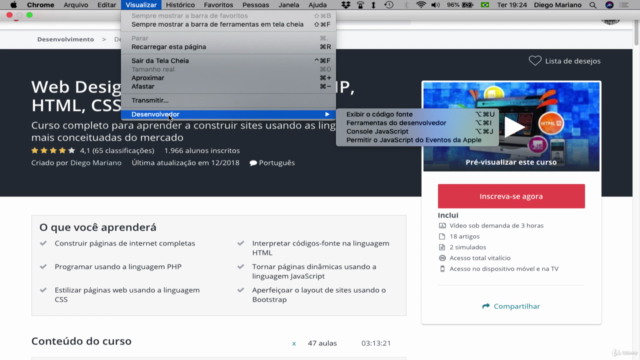Open the Apple menu

13,5
